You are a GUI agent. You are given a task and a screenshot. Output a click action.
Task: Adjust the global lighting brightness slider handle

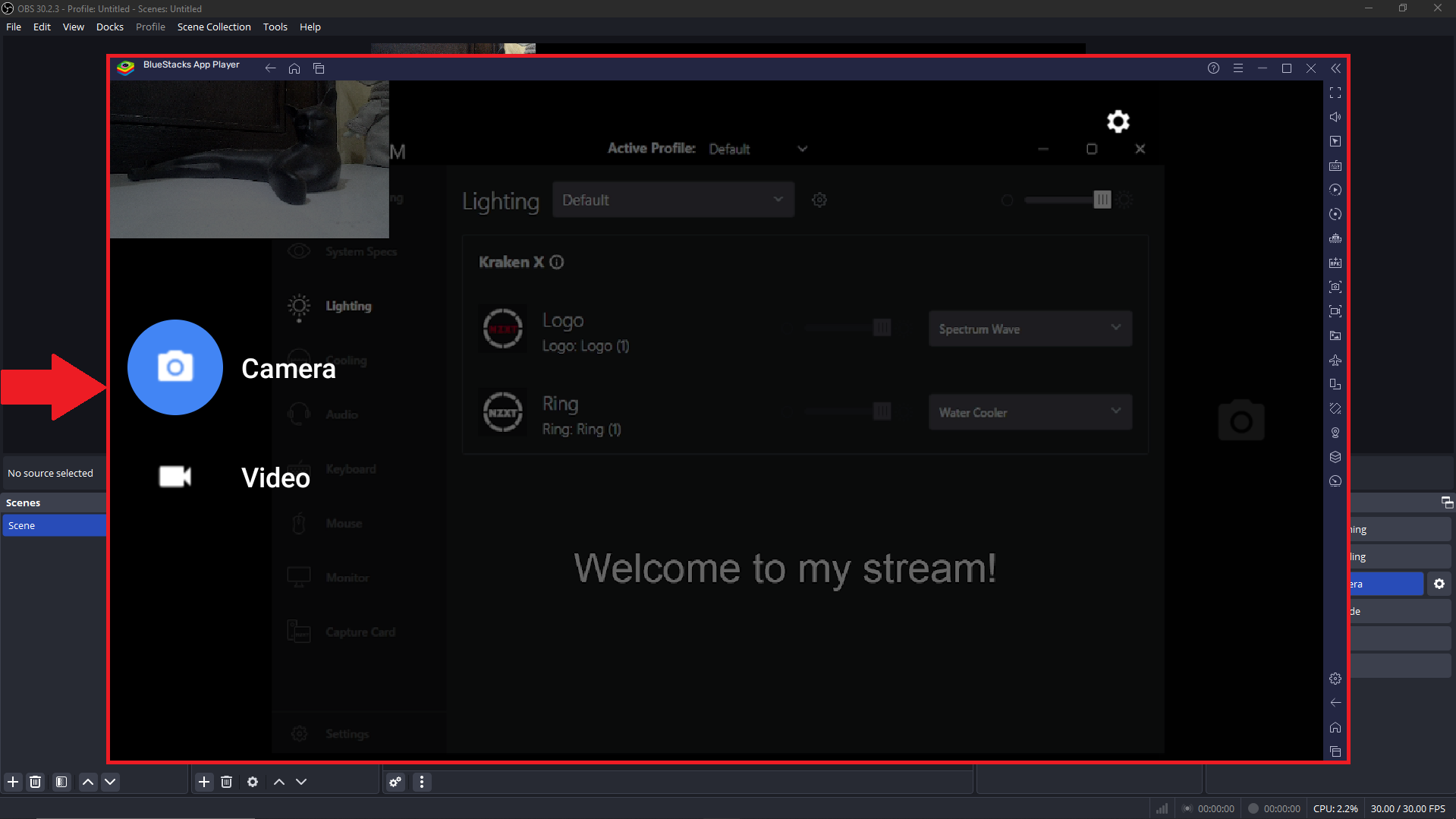pos(1102,200)
